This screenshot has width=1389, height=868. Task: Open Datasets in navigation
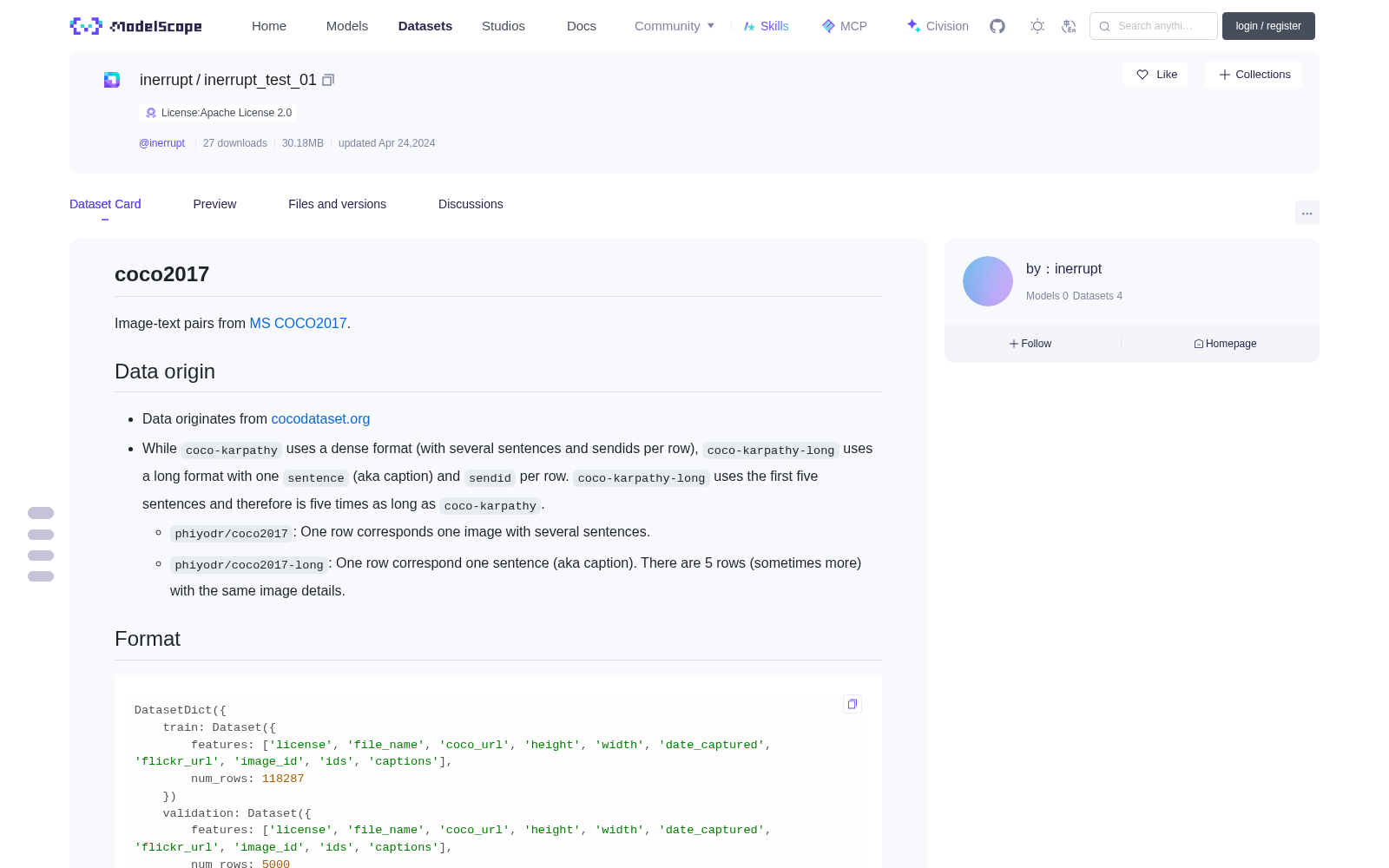pyautogui.click(x=425, y=26)
